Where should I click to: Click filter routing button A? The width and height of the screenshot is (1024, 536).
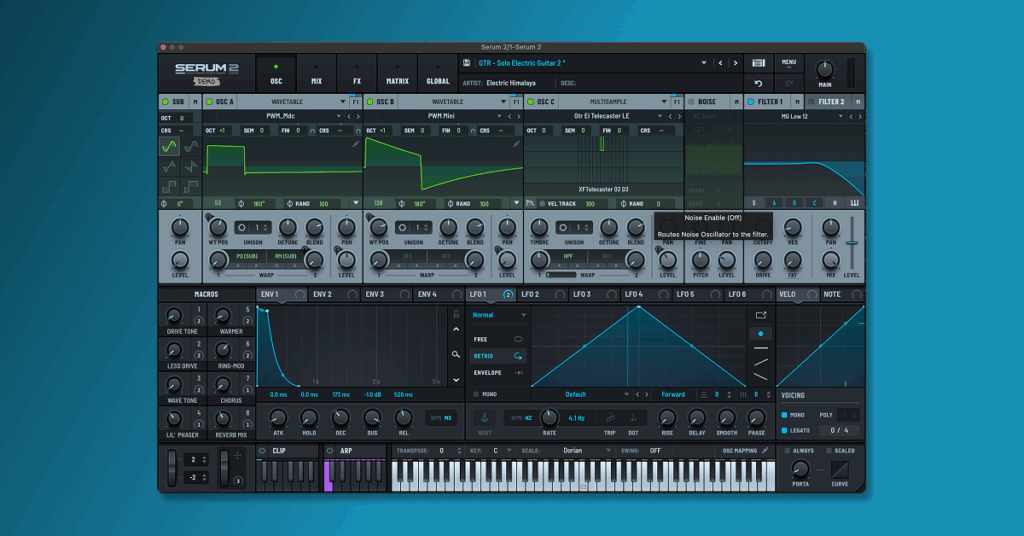pyautogui.click(x=774, y=203)
